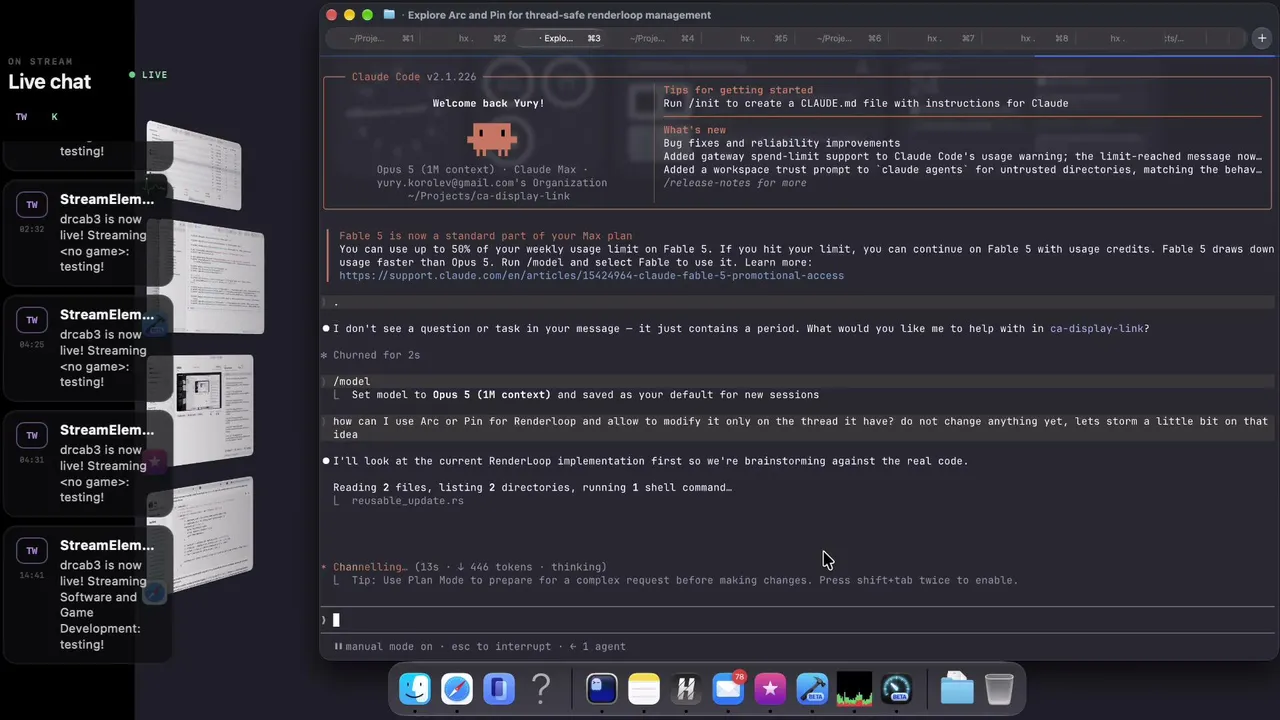Click the "1 agent" status entry
This screenshot has height=720, width=1280.
click(598, 647)
